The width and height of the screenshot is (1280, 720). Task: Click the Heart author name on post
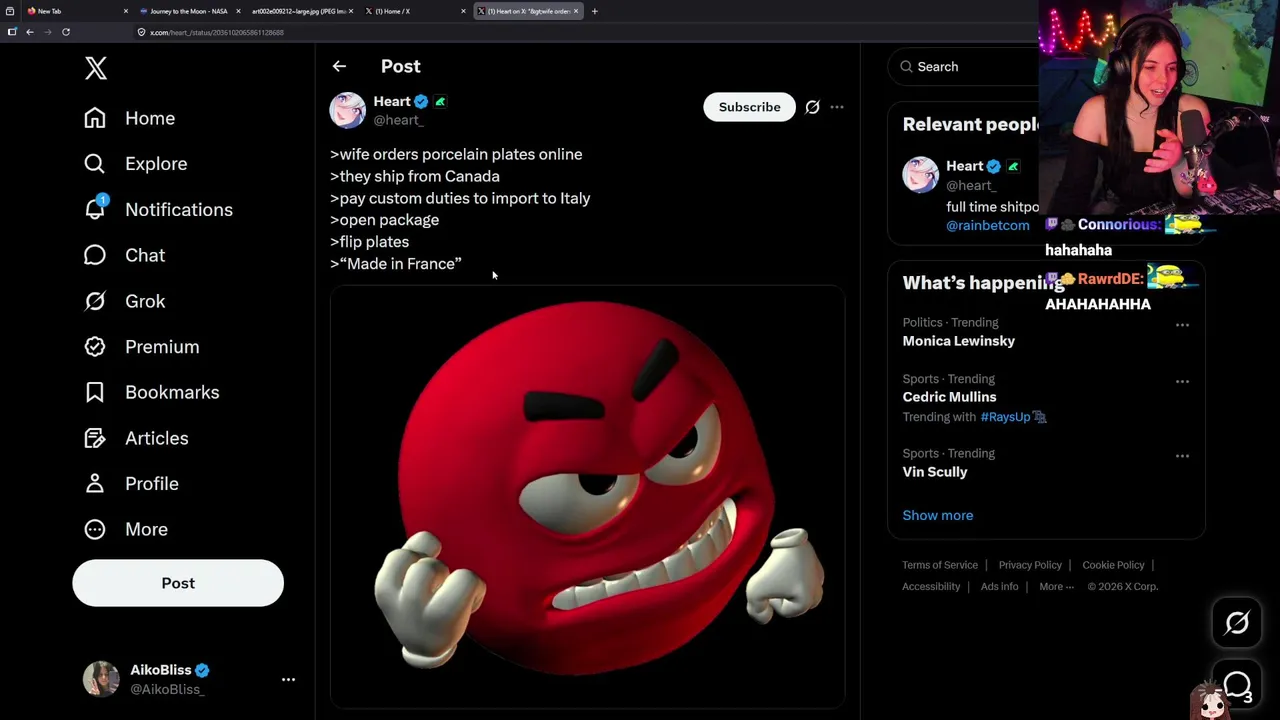coord(392,101)
